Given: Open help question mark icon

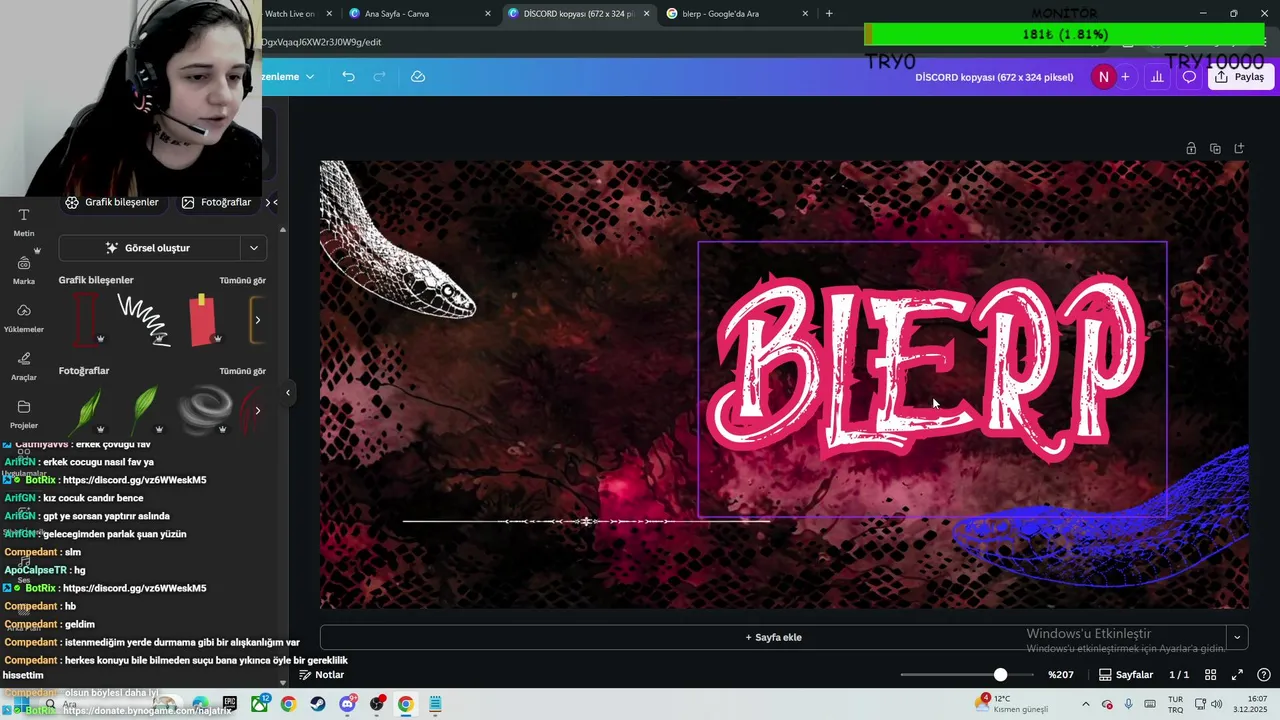Looking at the screenshot, I should [x=1264, y=675].
